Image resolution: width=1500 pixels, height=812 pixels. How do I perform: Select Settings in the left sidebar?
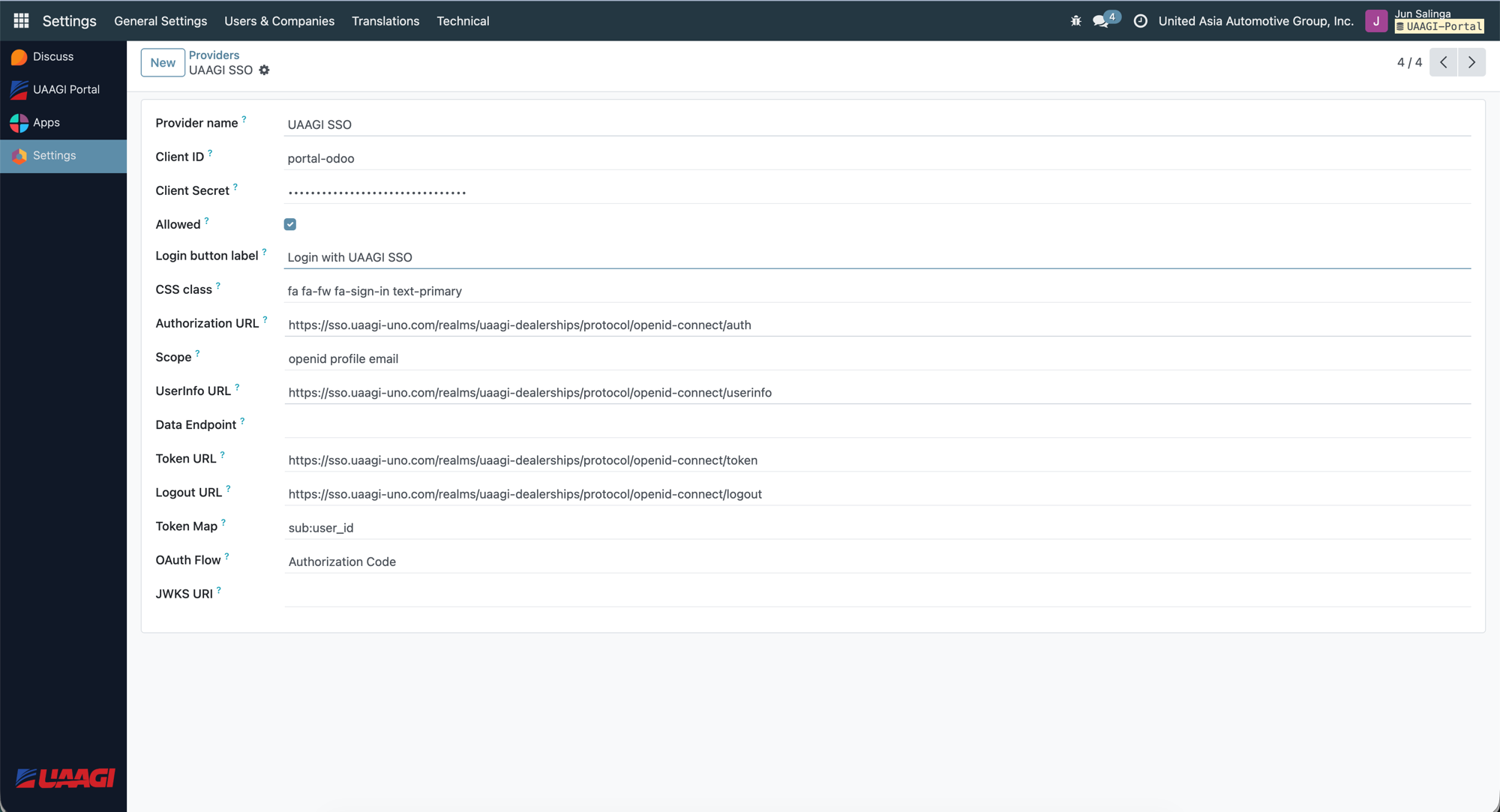pos(54,155)
